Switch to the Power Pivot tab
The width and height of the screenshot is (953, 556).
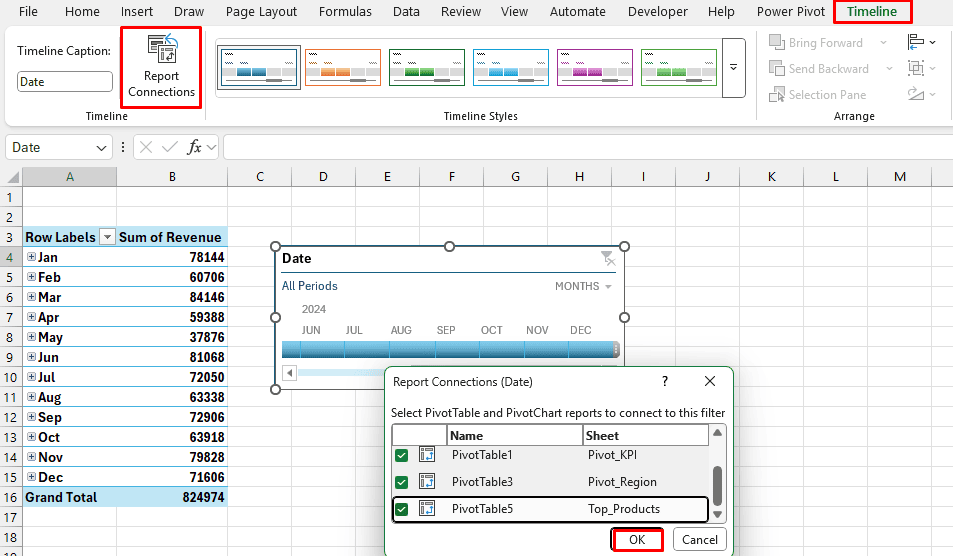(x=791, y=12)
